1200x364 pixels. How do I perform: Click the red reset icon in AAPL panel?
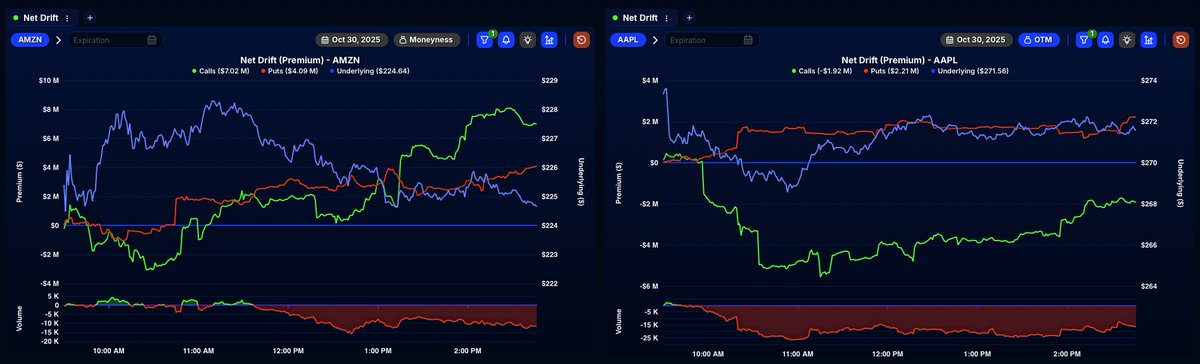click(1182, 40)
